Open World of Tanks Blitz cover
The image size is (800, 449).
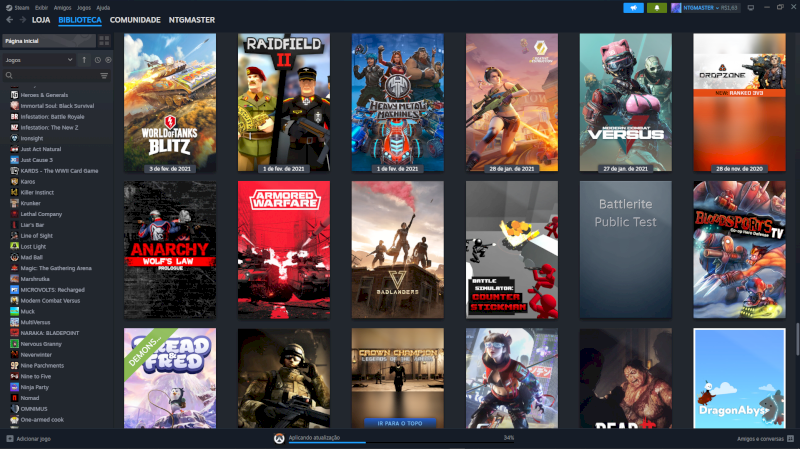(x=170, y=103)
